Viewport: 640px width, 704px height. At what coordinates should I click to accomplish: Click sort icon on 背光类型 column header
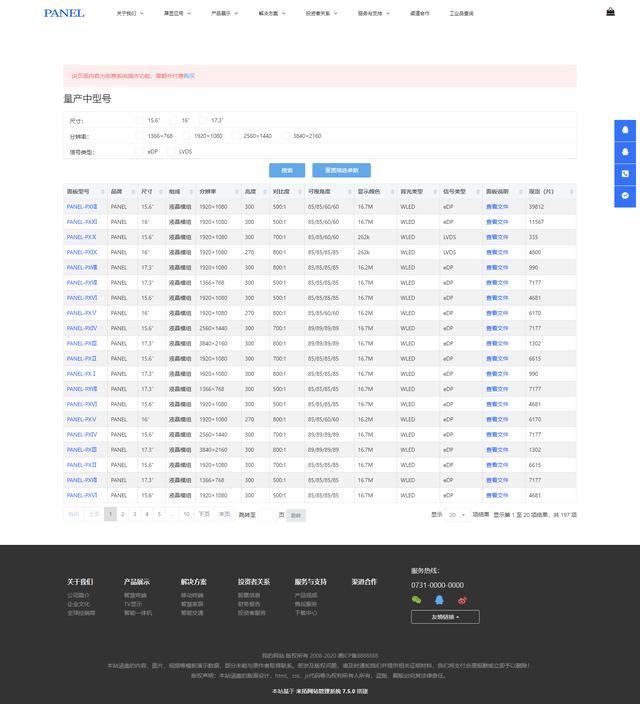(x=435, y=192)
